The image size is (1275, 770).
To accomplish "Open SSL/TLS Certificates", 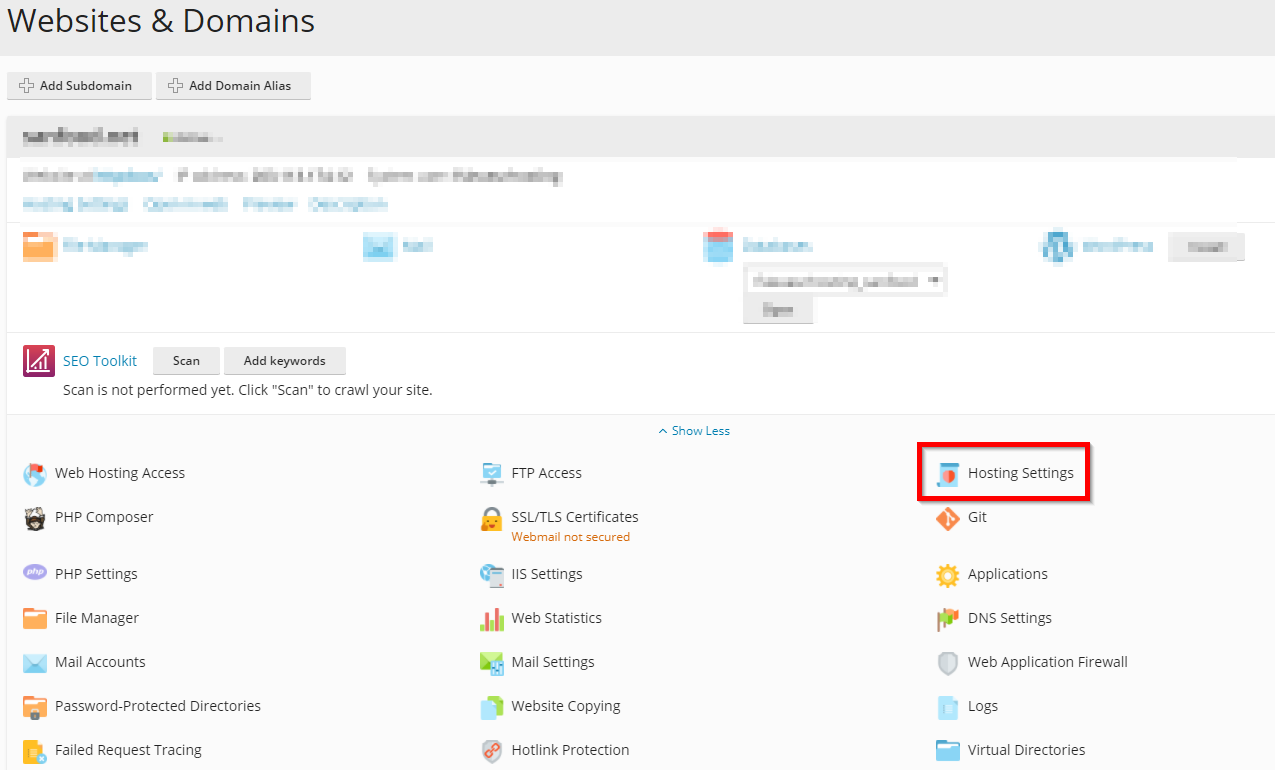I will point(574,516).
